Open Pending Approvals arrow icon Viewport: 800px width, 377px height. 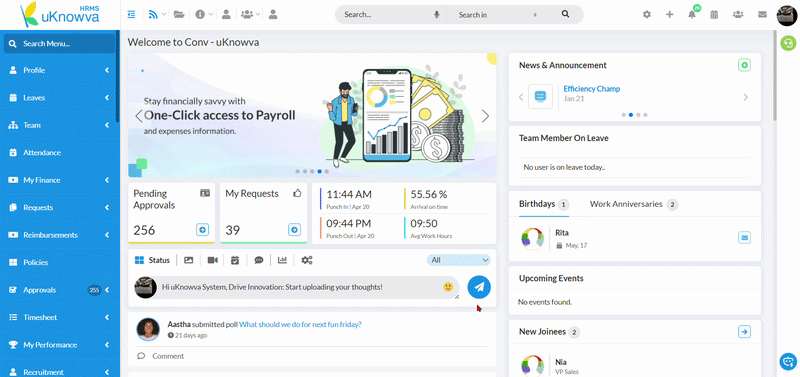203,230
